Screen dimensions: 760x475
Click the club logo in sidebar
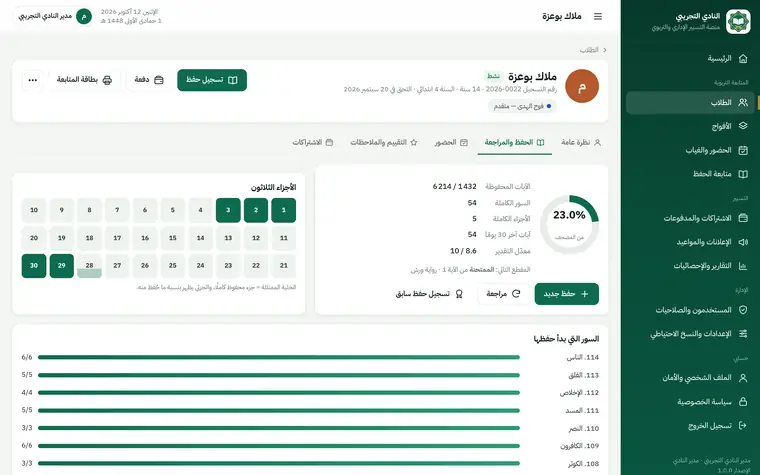(738, 21)
